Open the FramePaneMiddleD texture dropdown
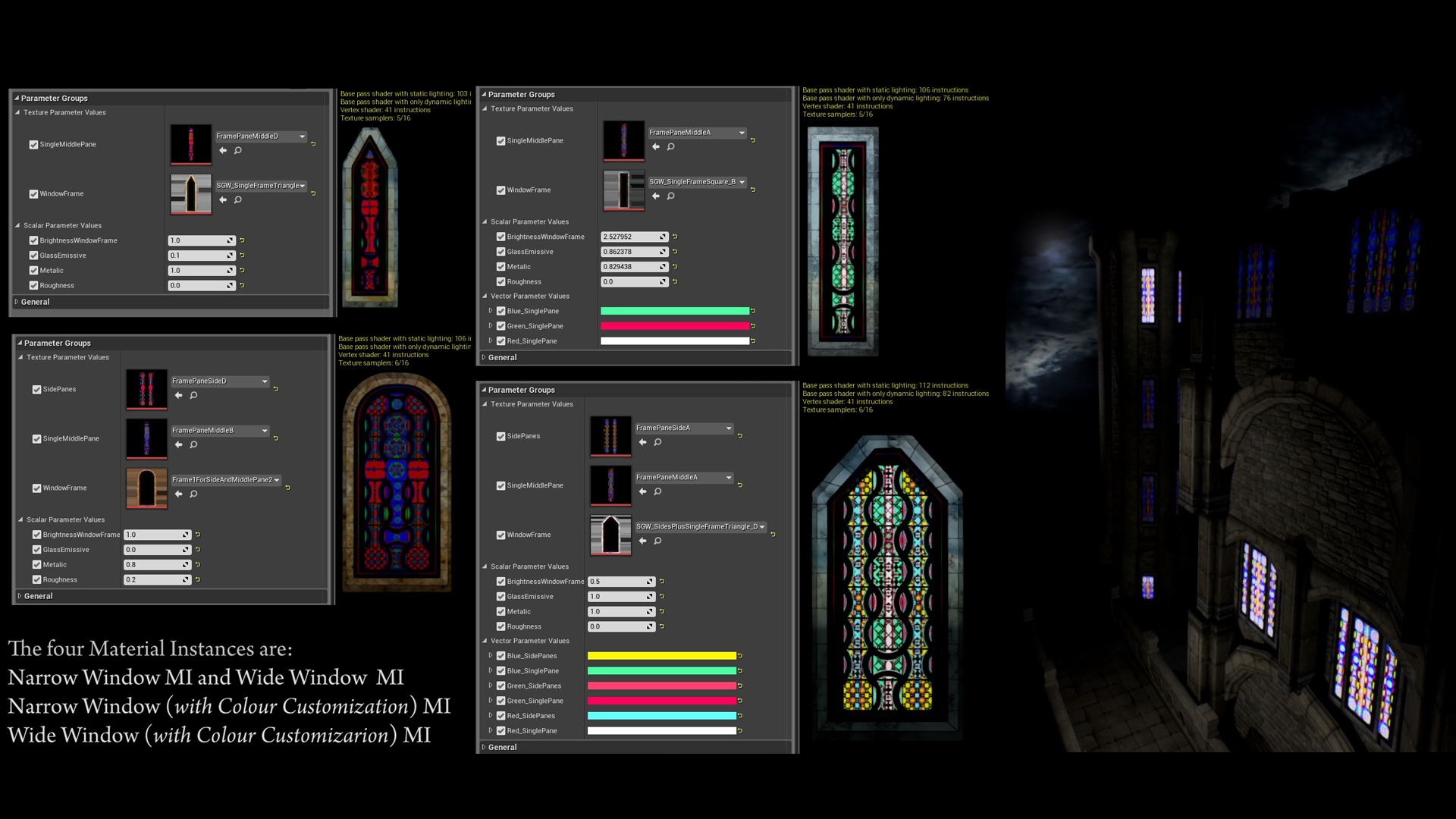Screen dimensions: 1456x819 point(262,136)
